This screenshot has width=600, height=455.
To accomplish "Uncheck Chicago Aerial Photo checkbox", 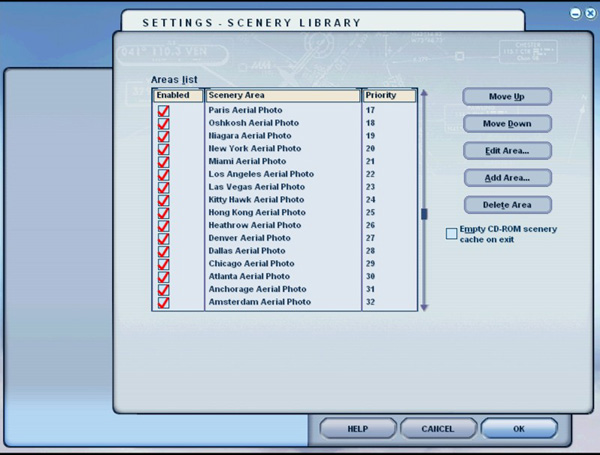I will [x=163, y=264].
